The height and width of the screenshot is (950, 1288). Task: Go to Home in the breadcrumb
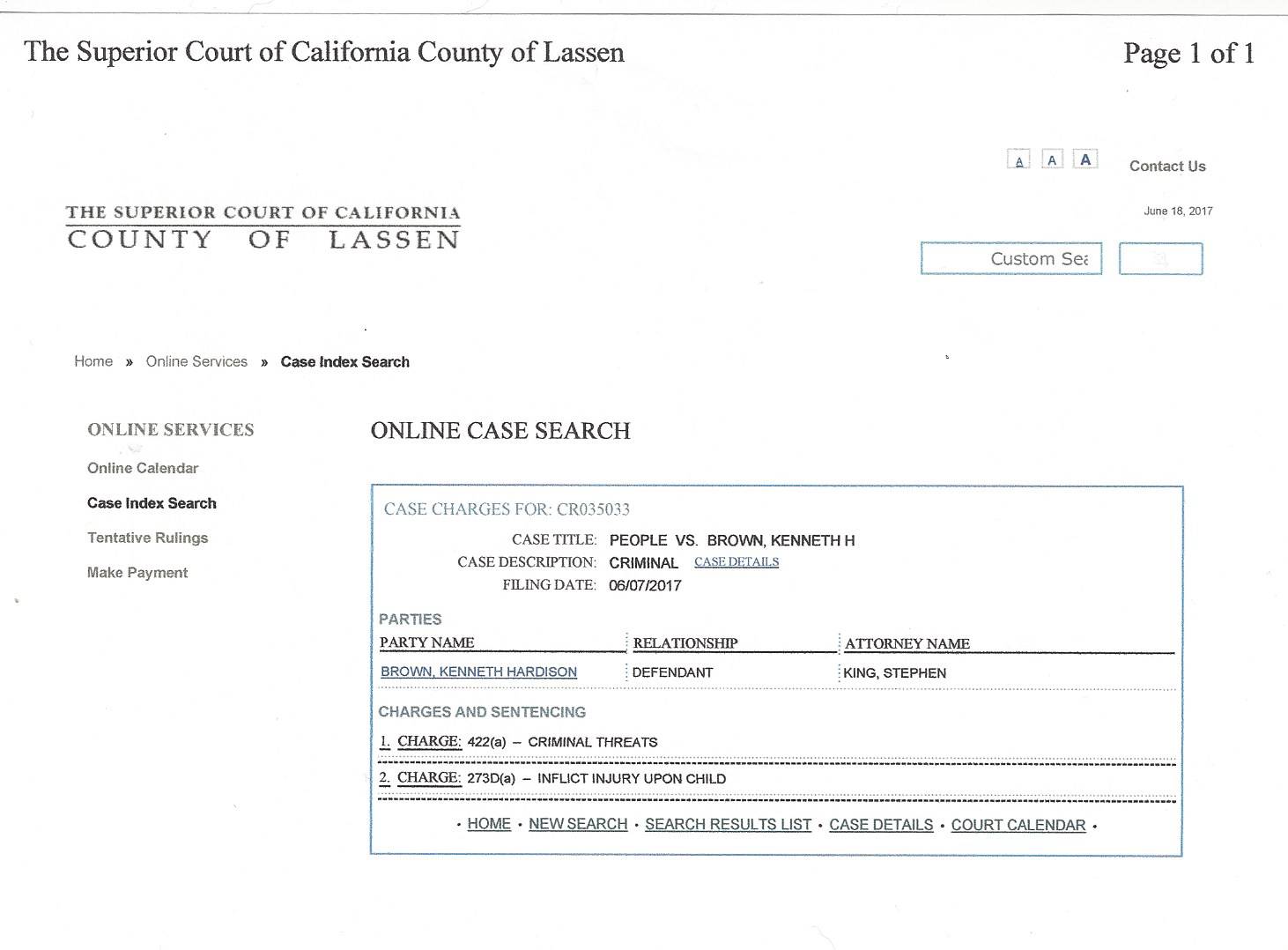(93, 361)
